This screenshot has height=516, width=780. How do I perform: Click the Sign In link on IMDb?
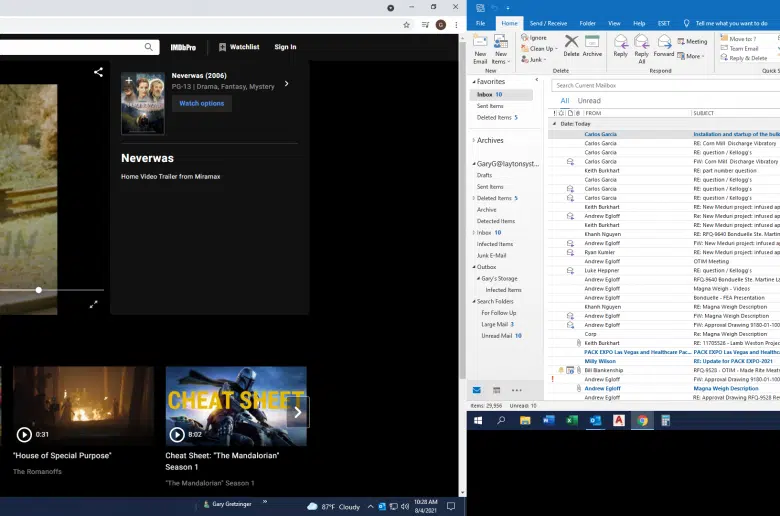coord(285,47)
